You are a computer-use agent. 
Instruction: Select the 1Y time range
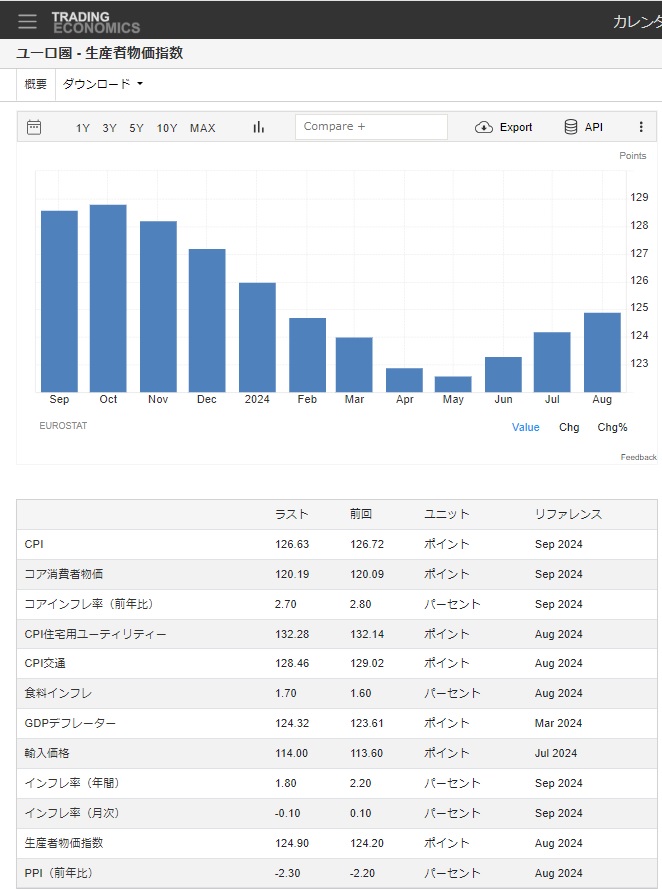coord(83,128)
